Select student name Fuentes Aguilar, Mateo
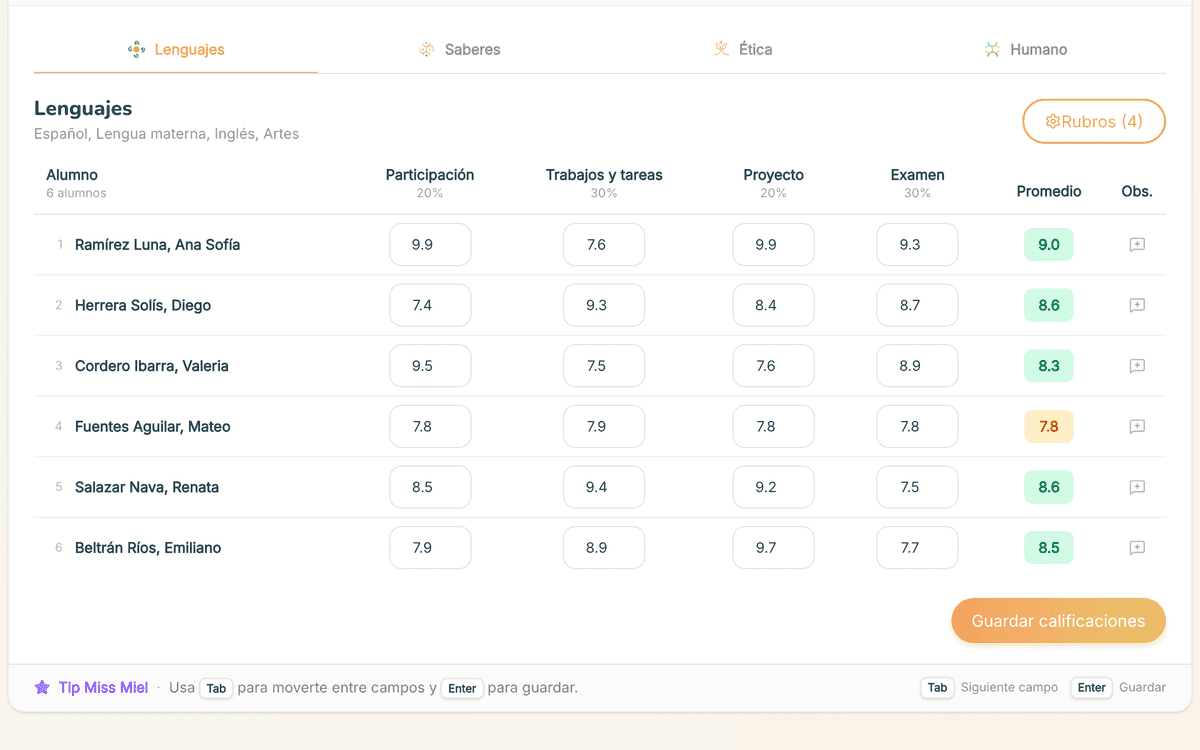Screen dimensions: 1200x750 153,427
